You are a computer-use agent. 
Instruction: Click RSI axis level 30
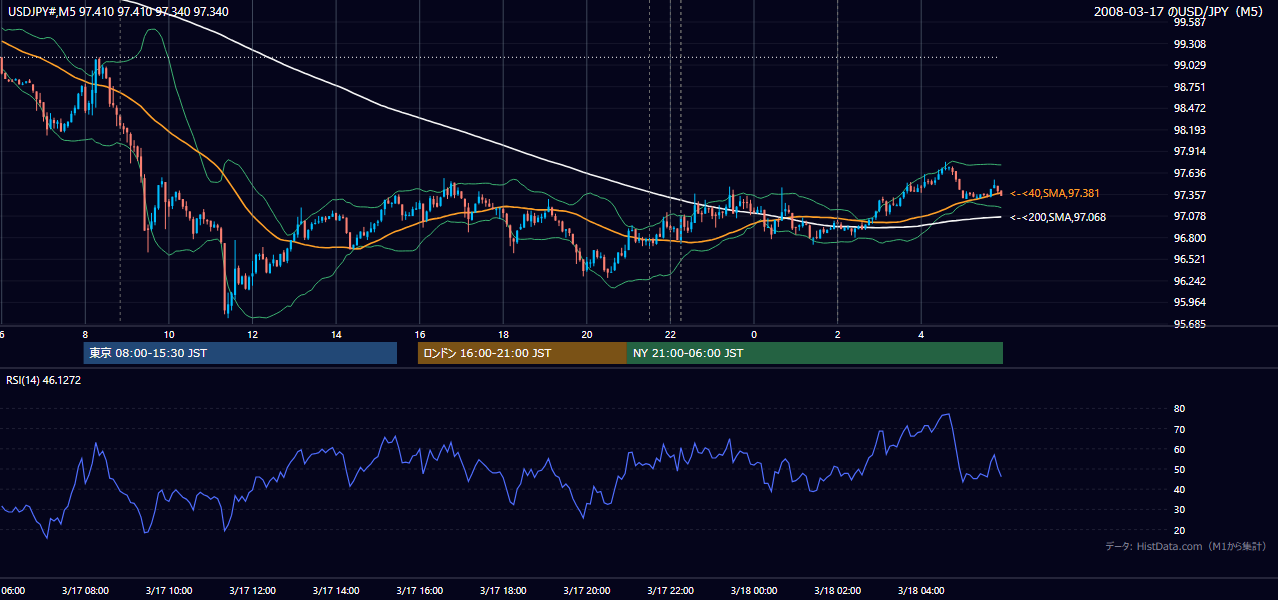[1179, 510]
